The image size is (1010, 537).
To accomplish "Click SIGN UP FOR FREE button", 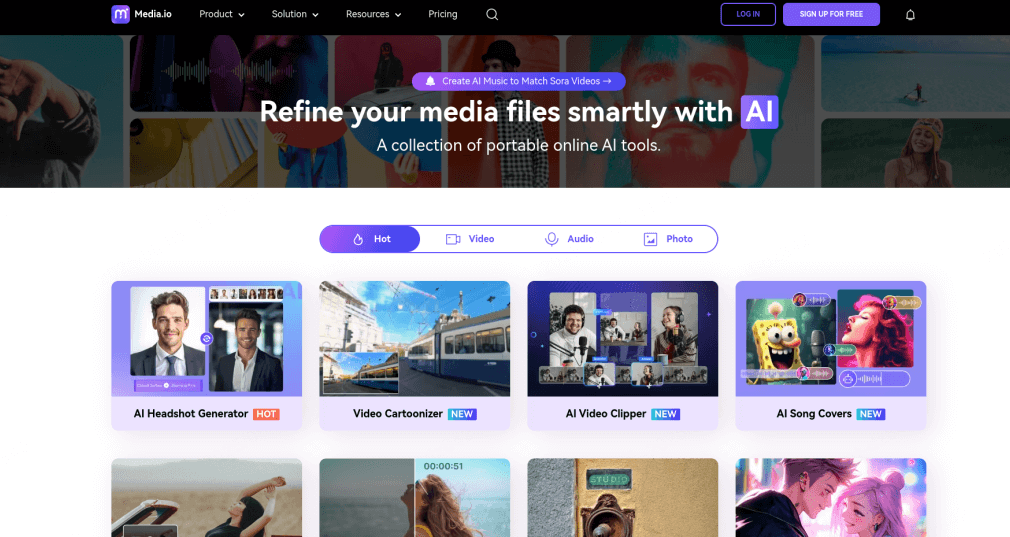I will [x=831, y=14].
